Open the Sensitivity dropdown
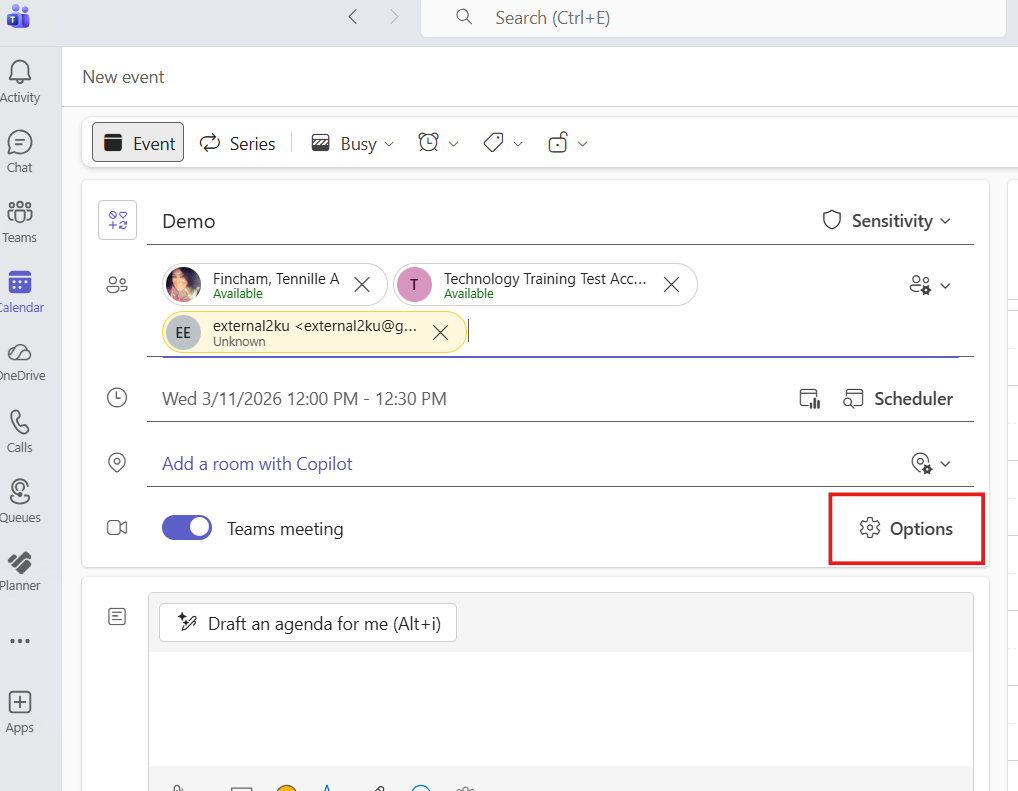Screen dimensions: 1018x791 [886, 221]
